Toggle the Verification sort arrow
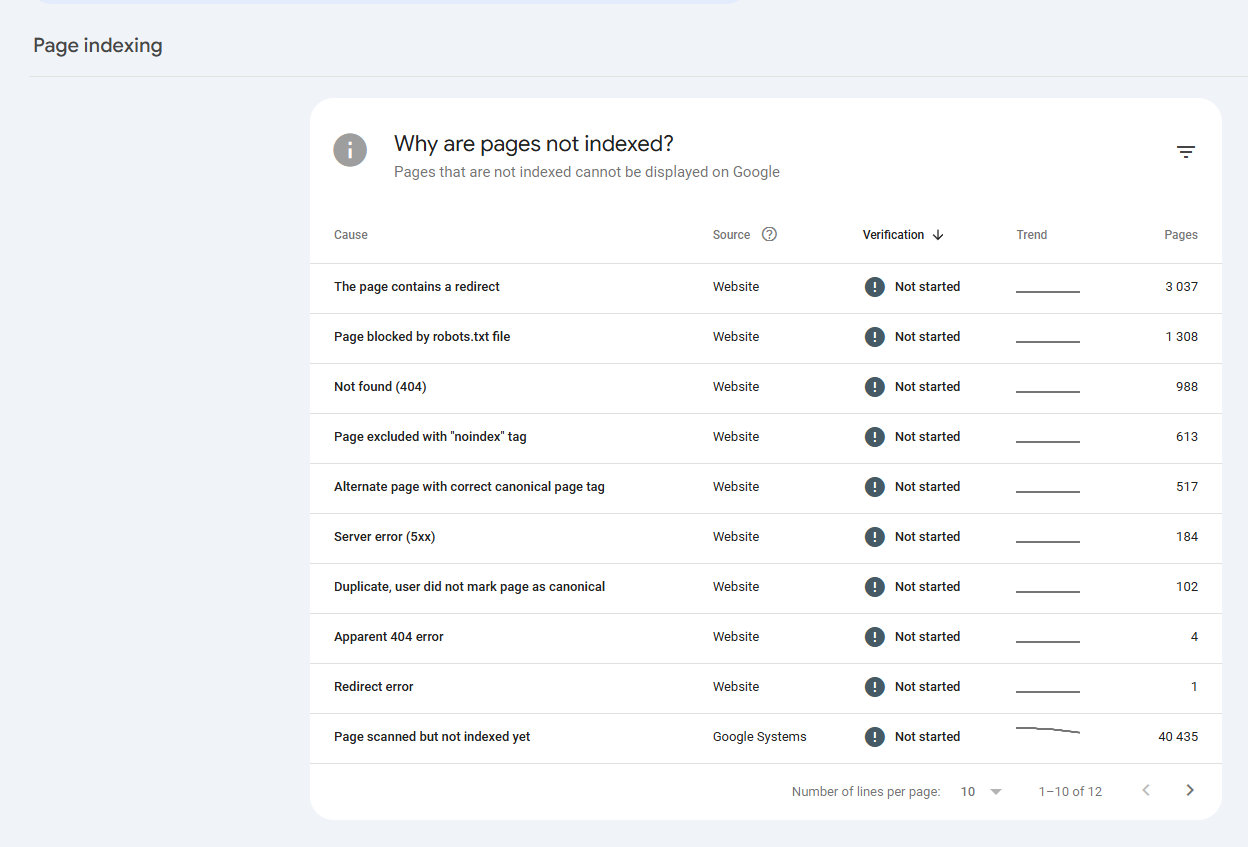The height and width of the screenshot is (847, 1248). 938,235
